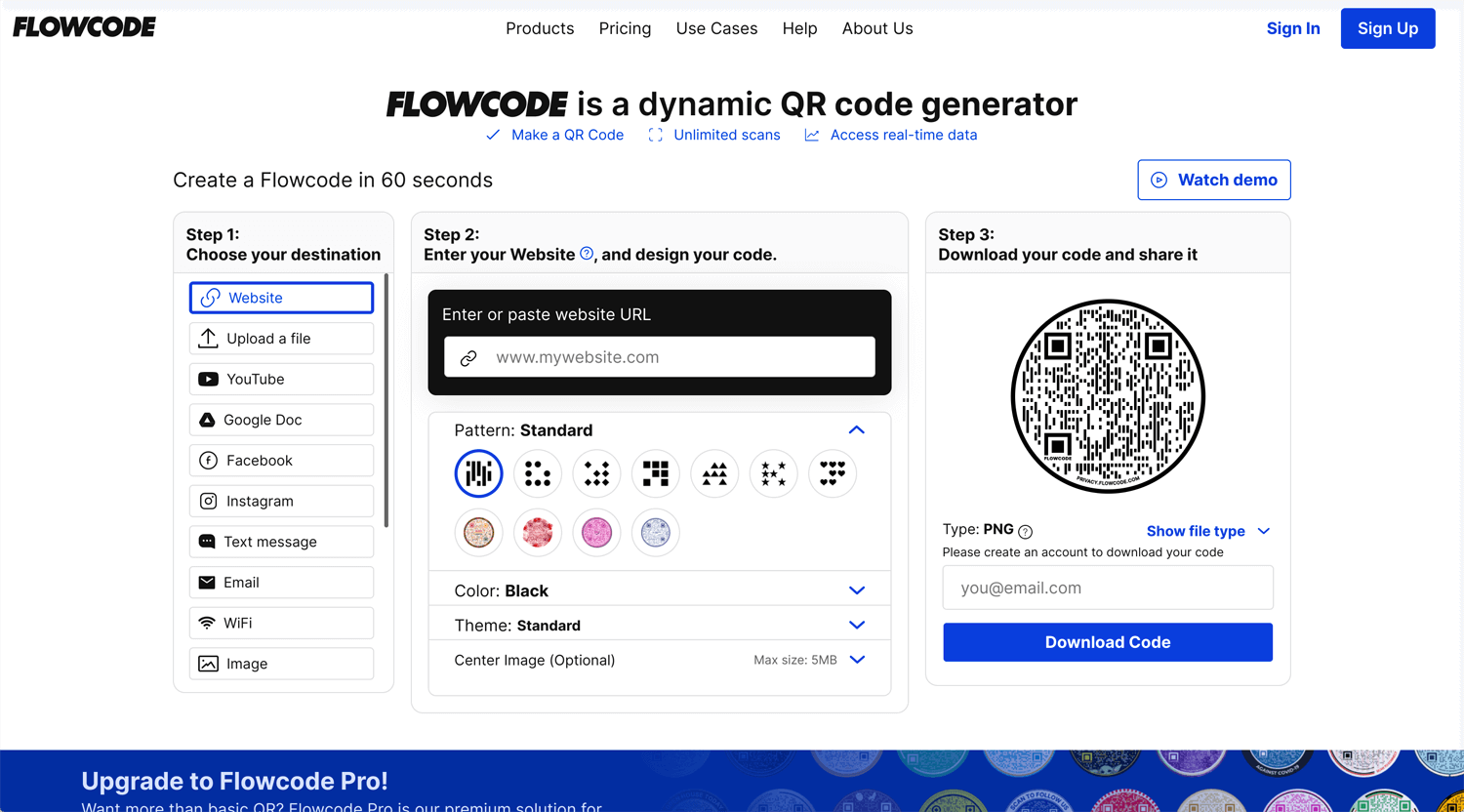The image size is (1464, 812).
Task: Click the Email envelope icon
Action: coord(207,583)
